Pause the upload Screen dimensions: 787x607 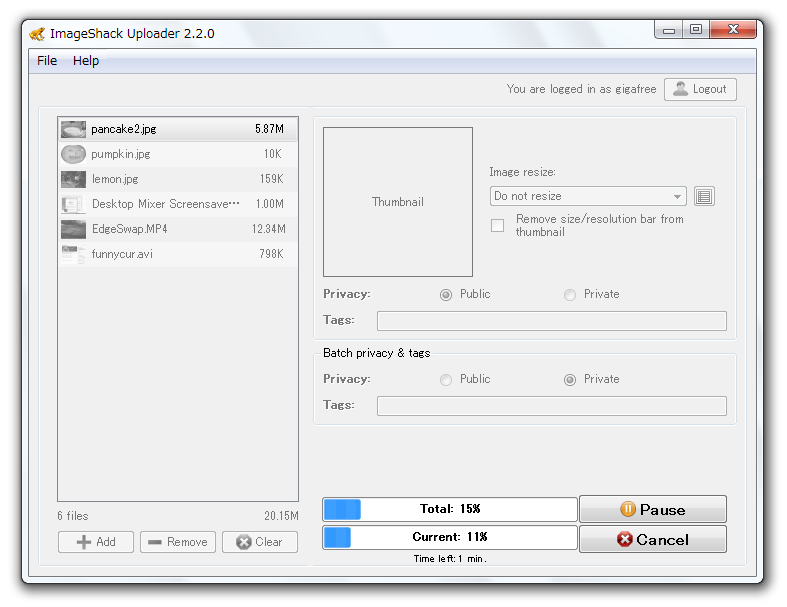click(x=653, y=509)
